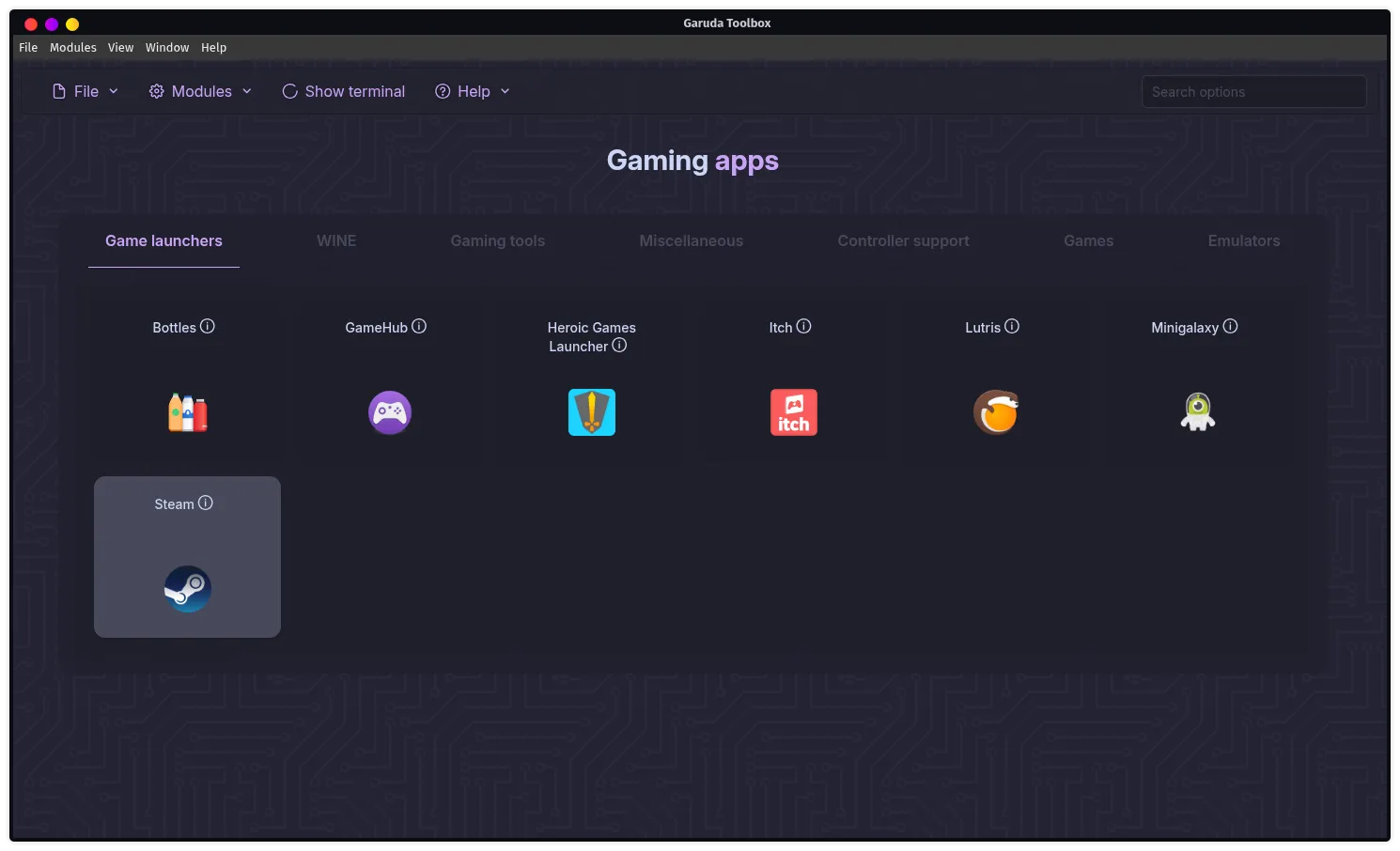View info for Lutris
The width and height of the screenshot is (1400, 851).
(x=1012, y=326)
